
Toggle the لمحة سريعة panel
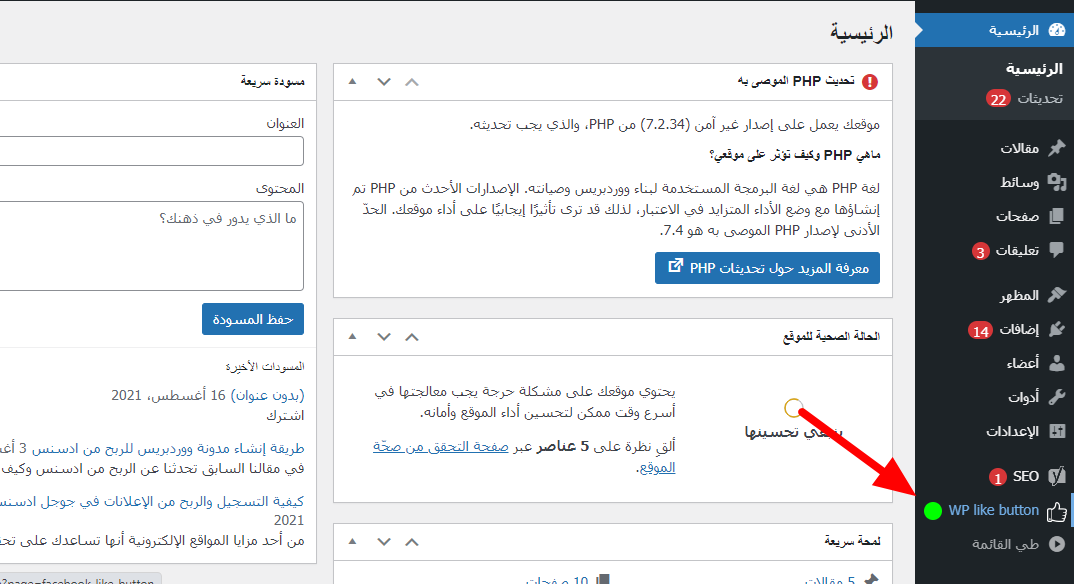[x=352, y=541]
